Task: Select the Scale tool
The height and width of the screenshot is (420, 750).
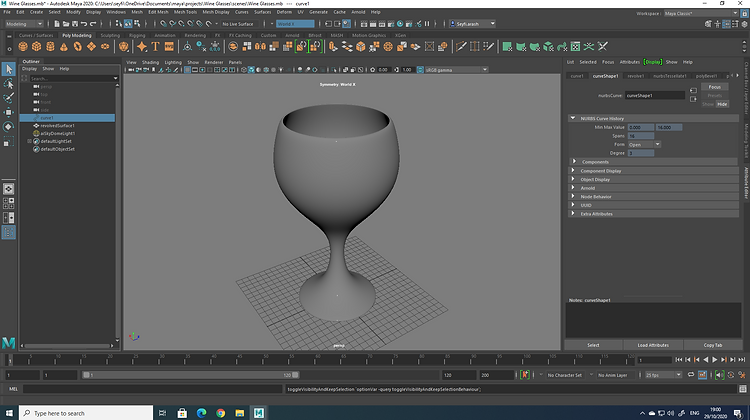Action: point(9,142)
